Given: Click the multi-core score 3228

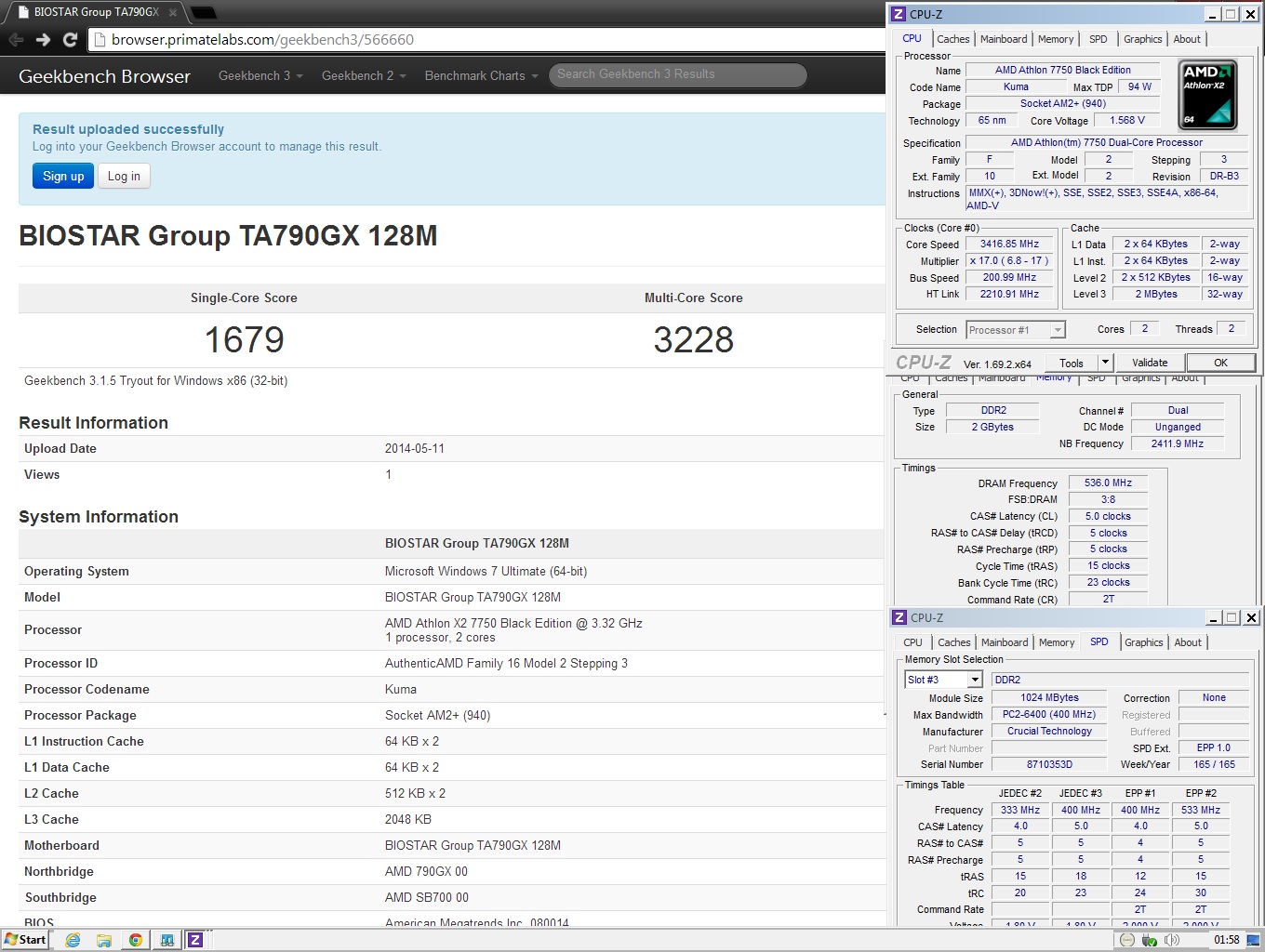Looking at the screenshot, I should coord(694,339).
